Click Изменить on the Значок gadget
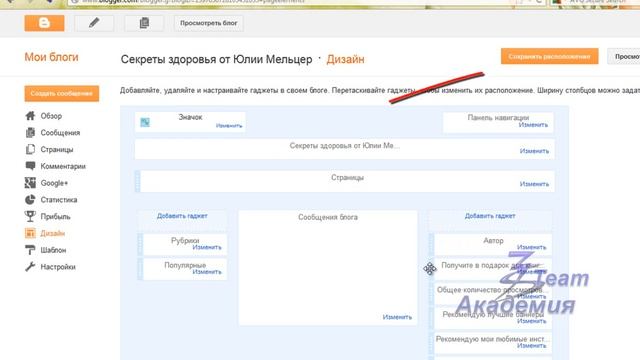 pos(229,126)
